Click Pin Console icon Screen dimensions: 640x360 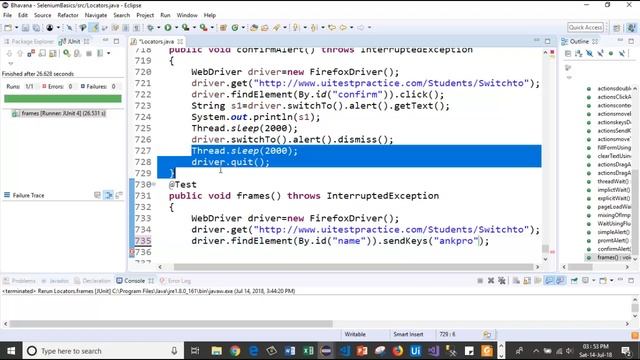point(574,281)
